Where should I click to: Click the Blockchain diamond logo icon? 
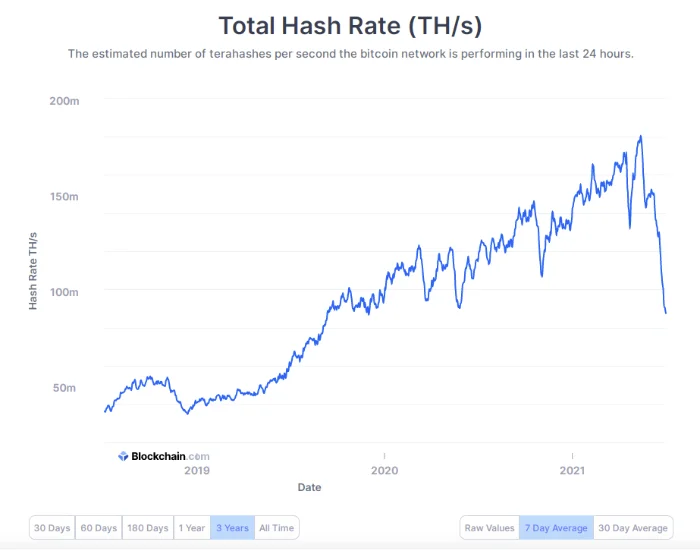click(x=123, y=456)
